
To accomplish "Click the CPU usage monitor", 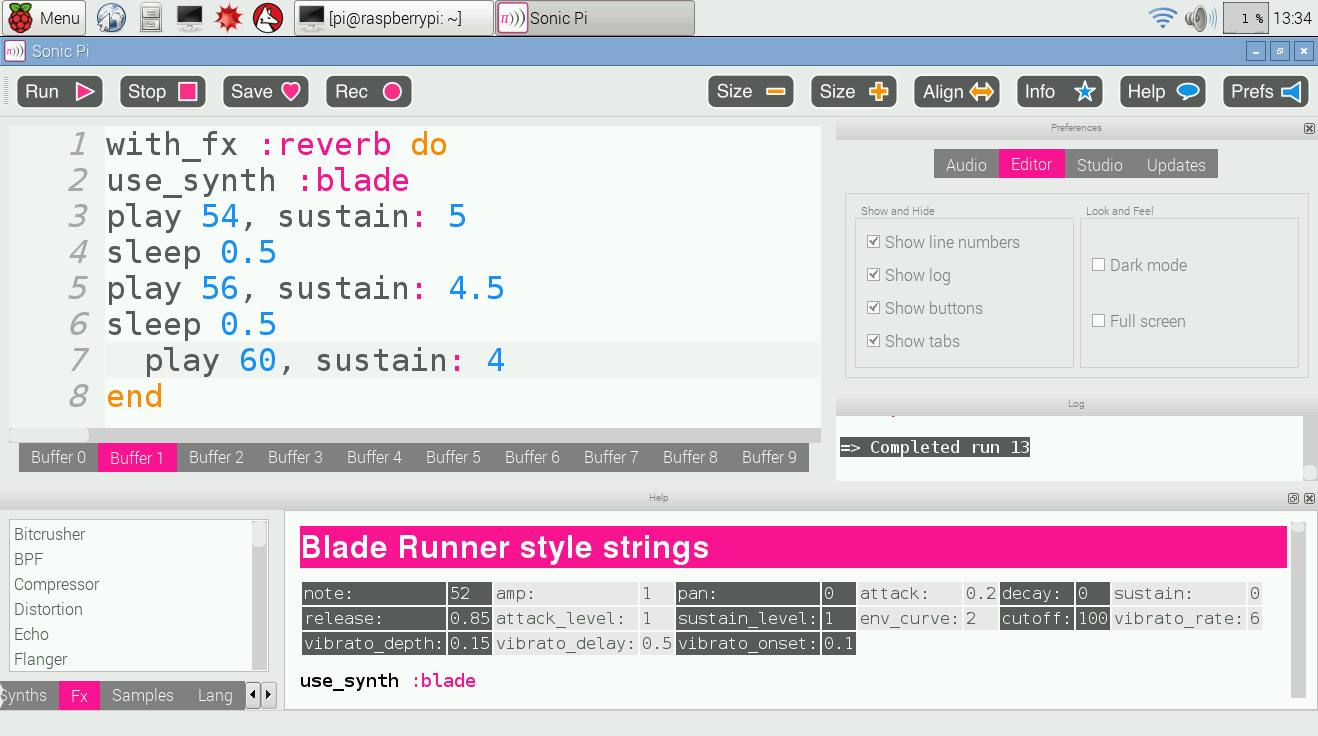I will click(x=1246, y=17).
